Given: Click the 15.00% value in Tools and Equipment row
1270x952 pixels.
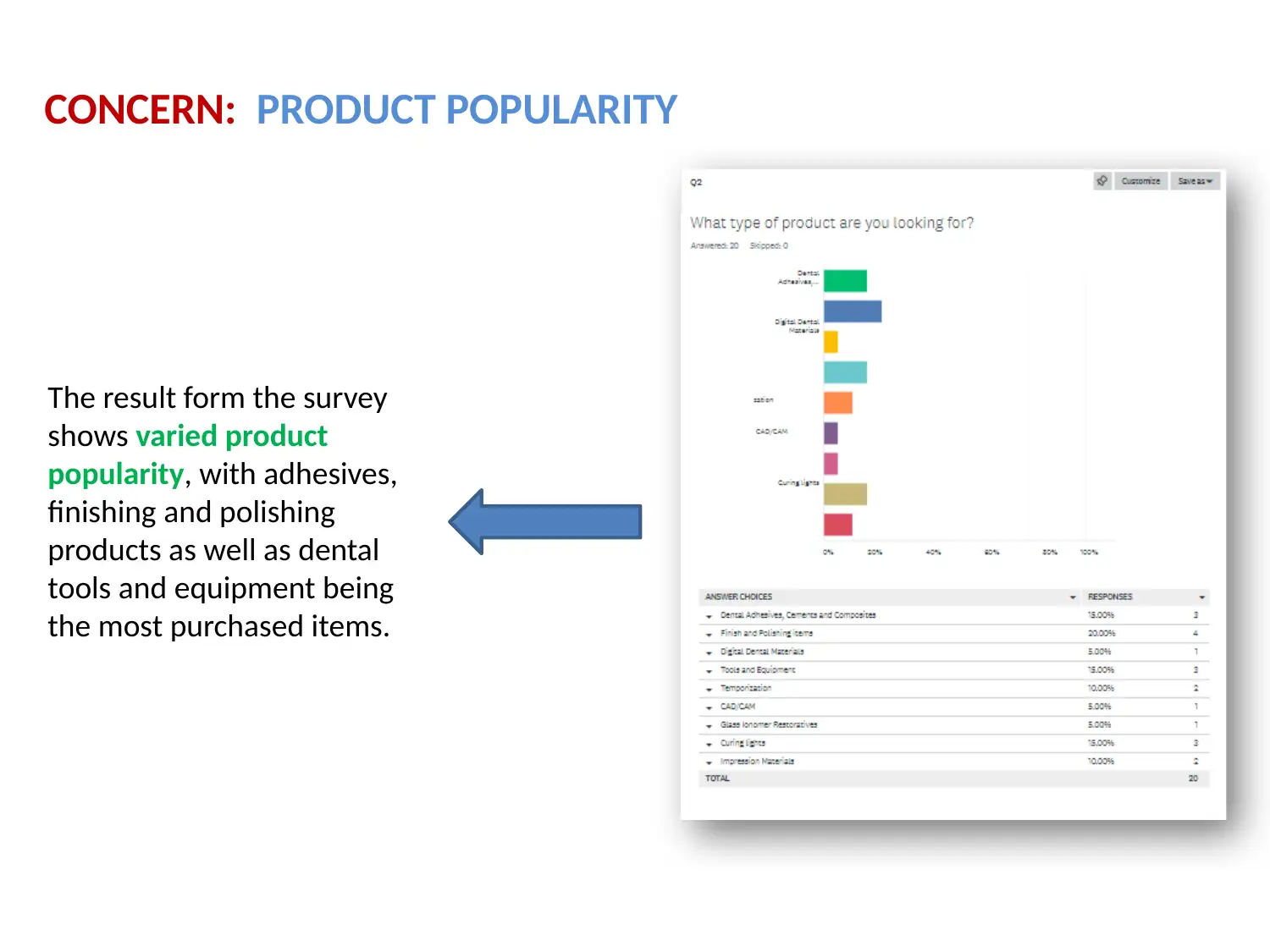Looking at the screenshot, I should (x=1101, y=670).
